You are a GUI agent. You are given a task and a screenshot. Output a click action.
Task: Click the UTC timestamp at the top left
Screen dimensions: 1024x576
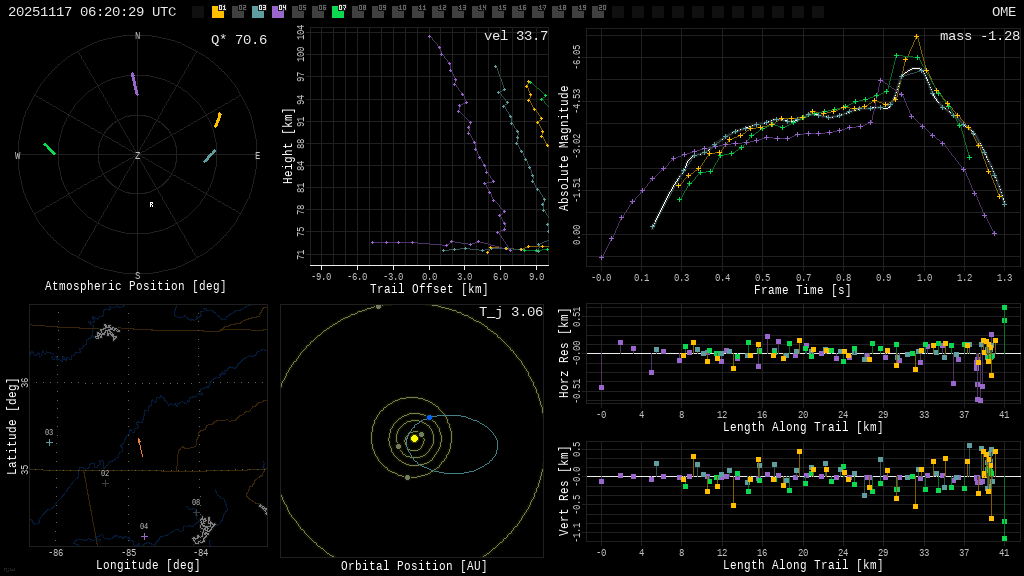92,12
